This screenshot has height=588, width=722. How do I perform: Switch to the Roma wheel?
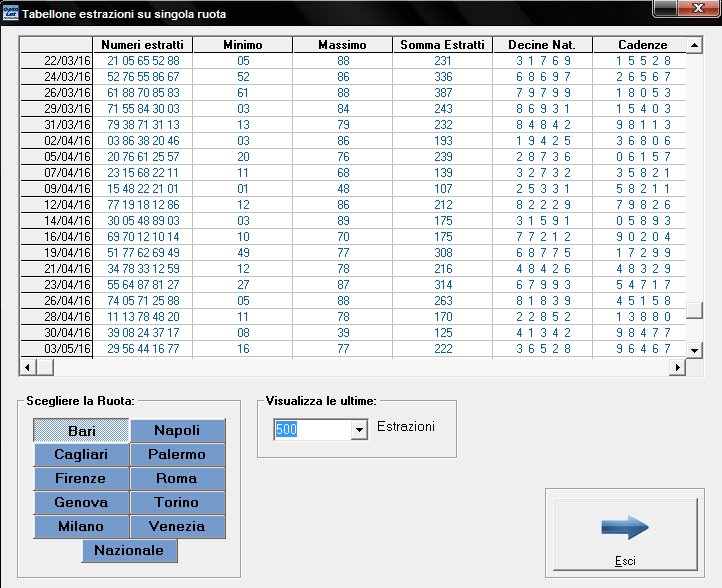[x=178, y=478]
